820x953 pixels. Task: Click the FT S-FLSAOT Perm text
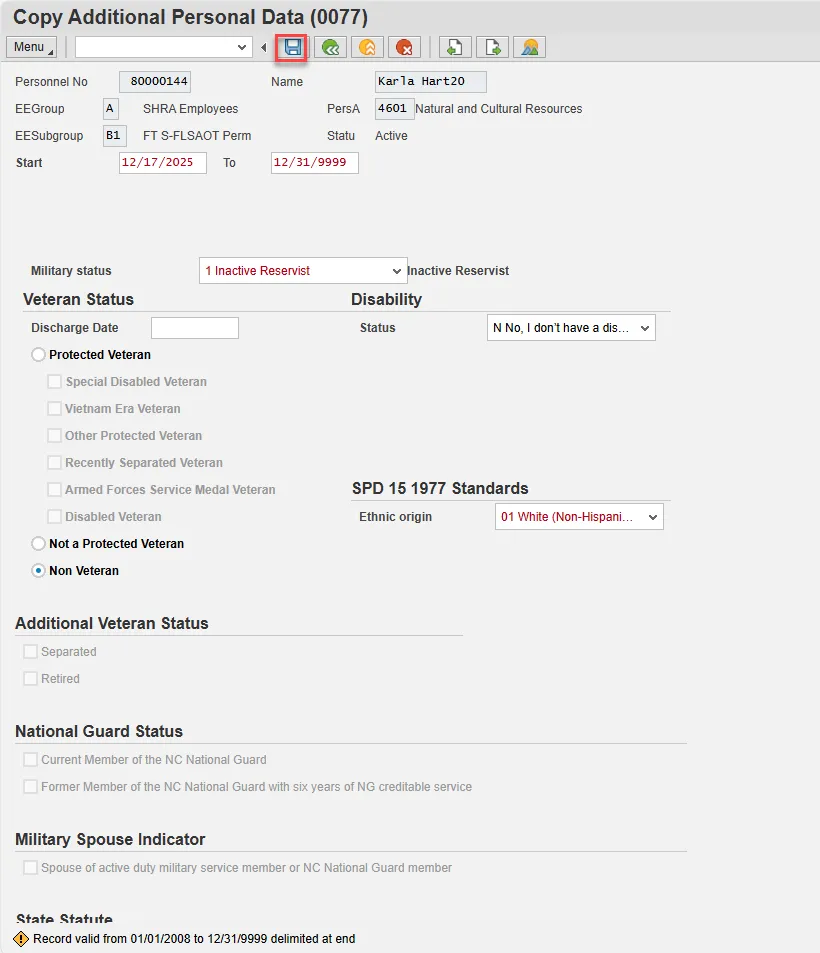[197, 136]
